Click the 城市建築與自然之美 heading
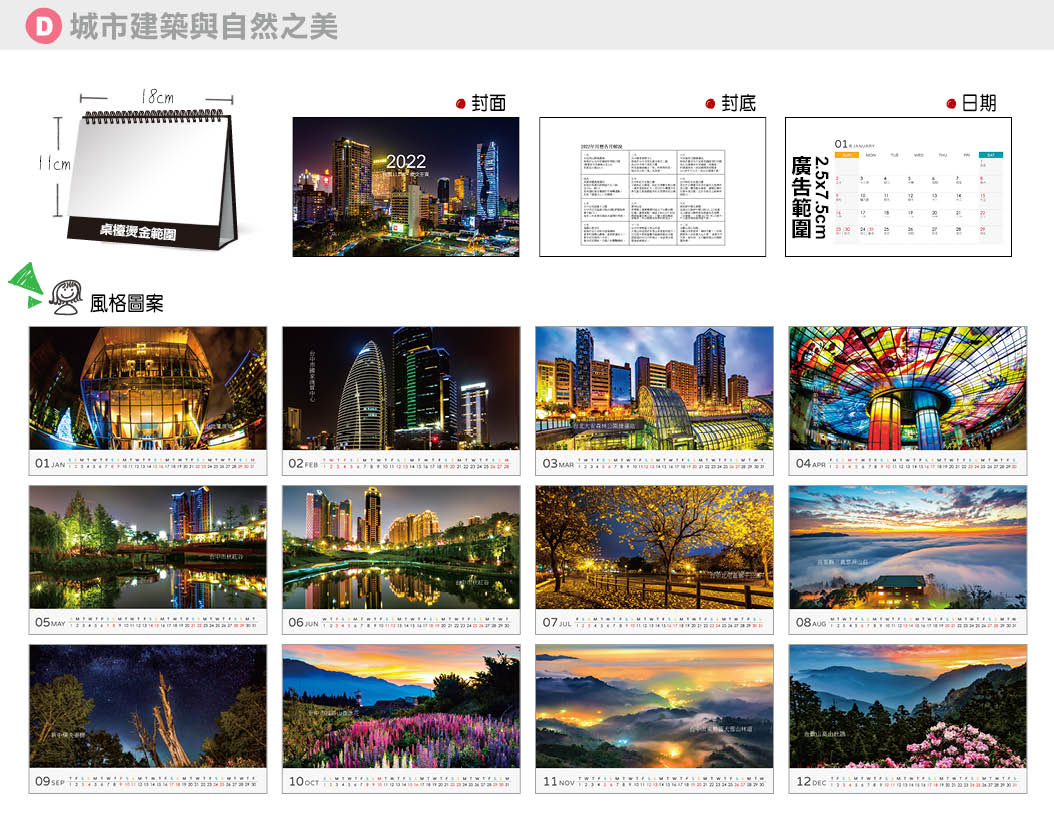 tap(203, 26)
